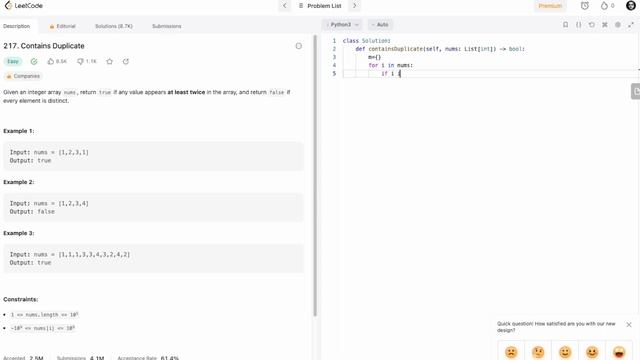
Task: Open the streak flame counter
Action: tap(607, 6)
